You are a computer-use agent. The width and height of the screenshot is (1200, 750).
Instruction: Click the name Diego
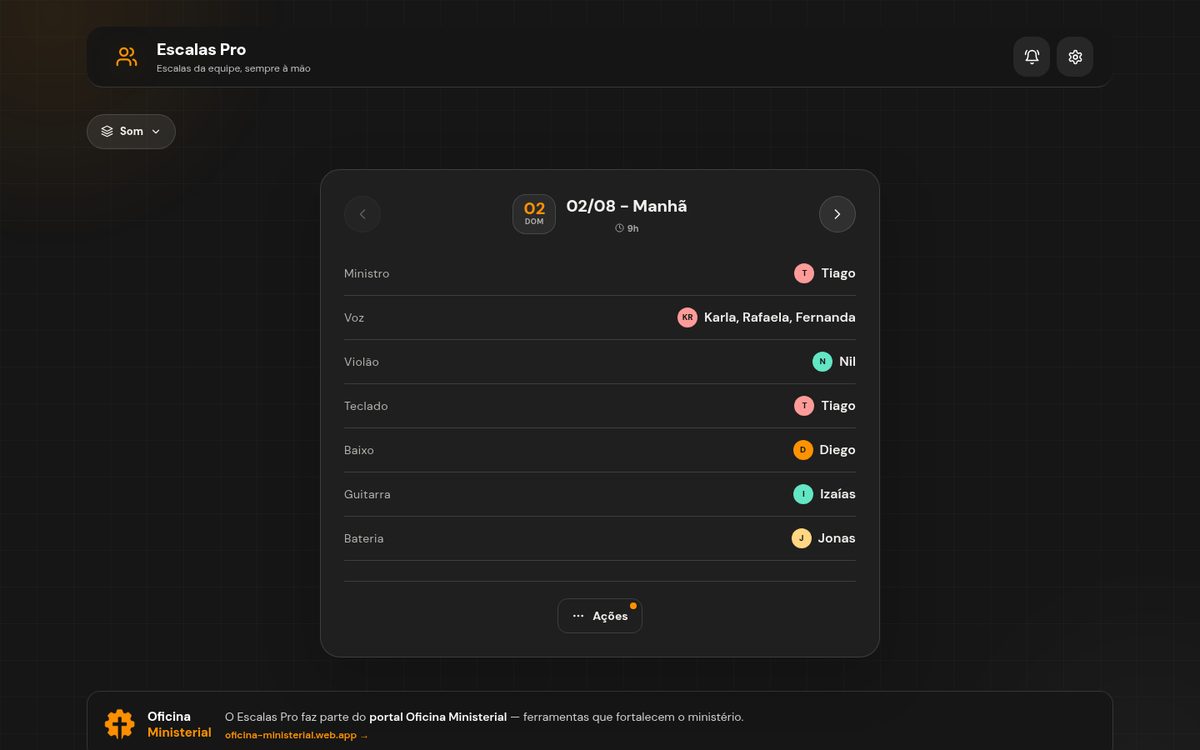coord(838,450)
